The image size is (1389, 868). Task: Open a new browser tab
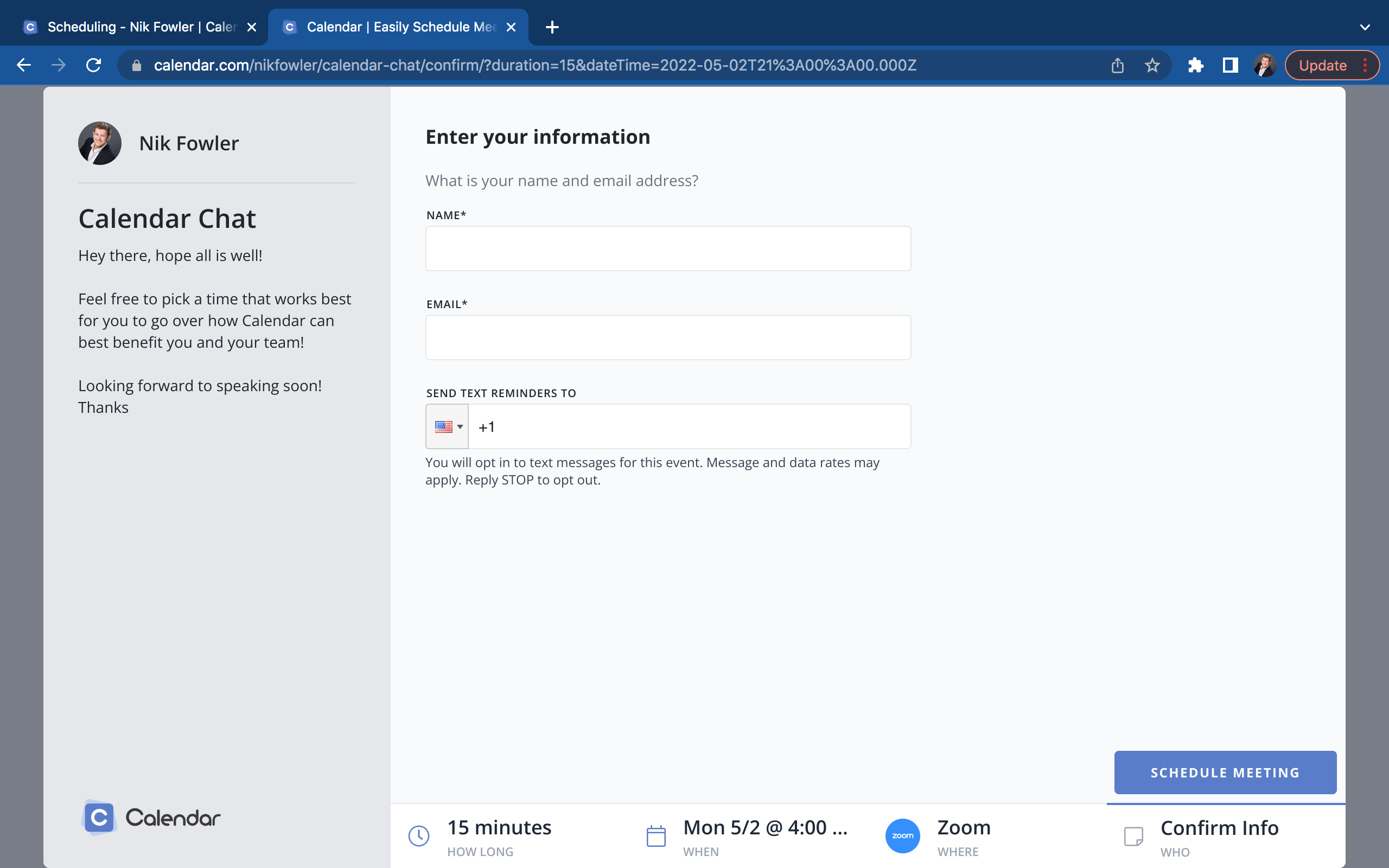click(552, 27)
